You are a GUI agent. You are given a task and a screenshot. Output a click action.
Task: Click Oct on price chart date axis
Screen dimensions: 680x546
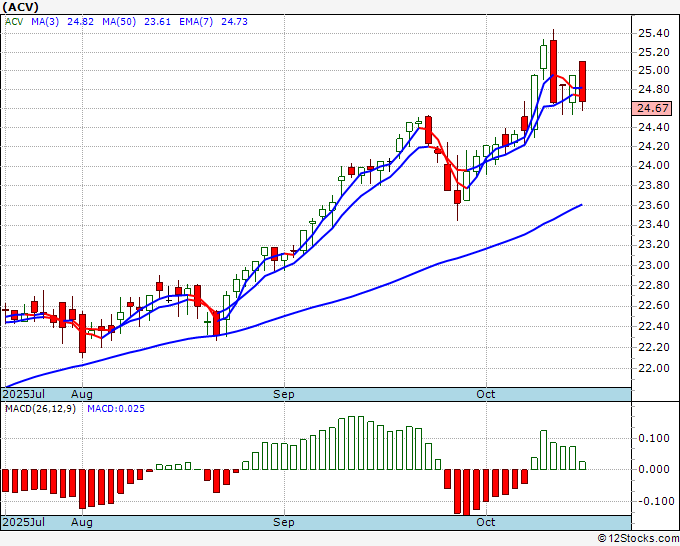pyautogui.click(x=486, y=394)
